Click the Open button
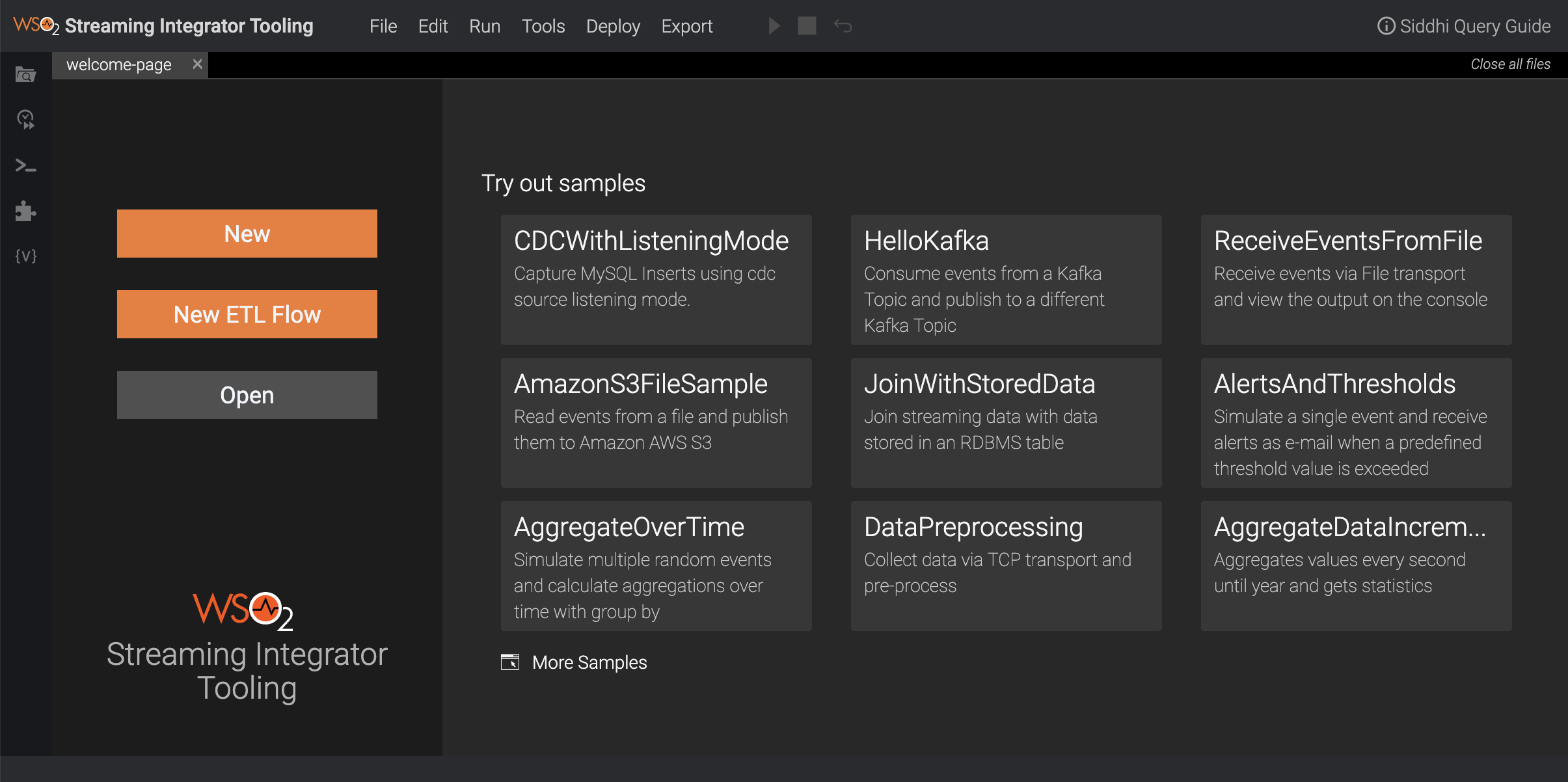This screenshot has height=782, width=1568. tap(247, 395)
